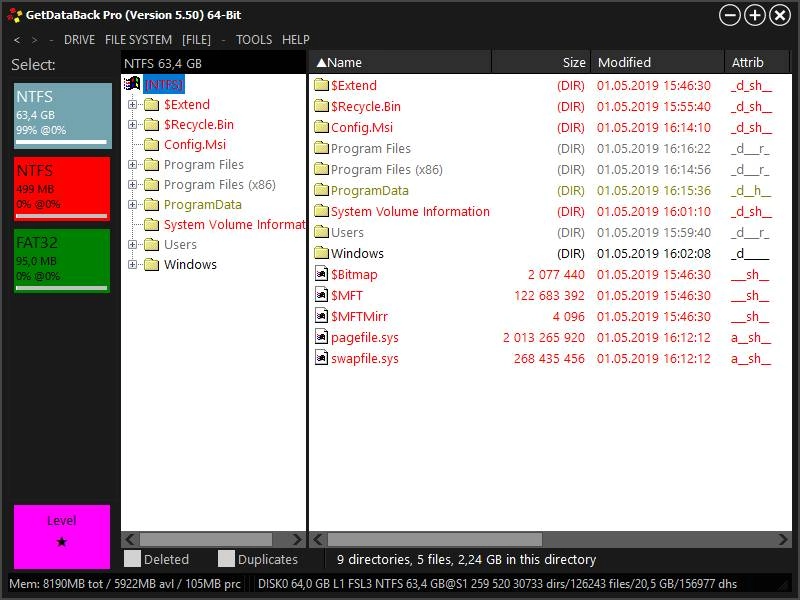Screen dimensions: 800x600
Task: Click the GetDataBack app icon in title bar
Action: (x=15, y=15)
